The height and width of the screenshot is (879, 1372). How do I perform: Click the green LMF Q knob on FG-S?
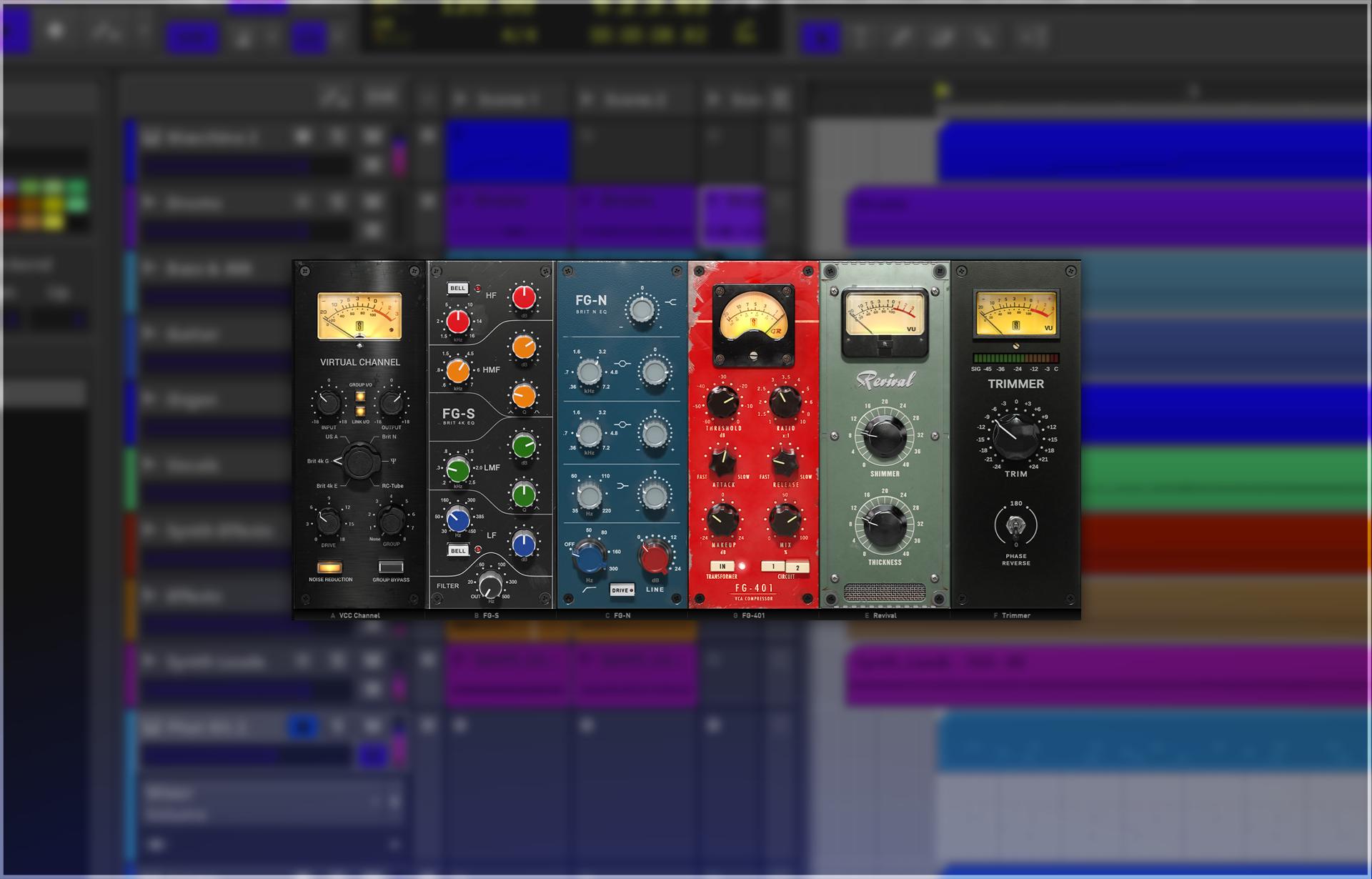point(524,494)
